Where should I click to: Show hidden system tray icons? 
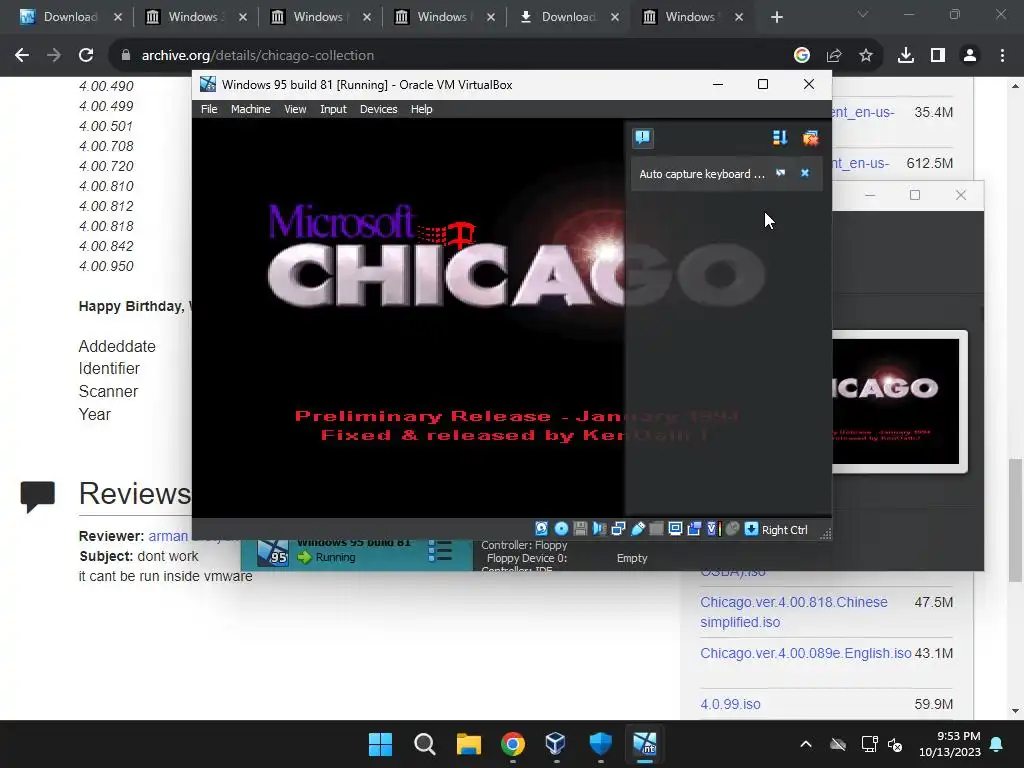coord(806,744)
